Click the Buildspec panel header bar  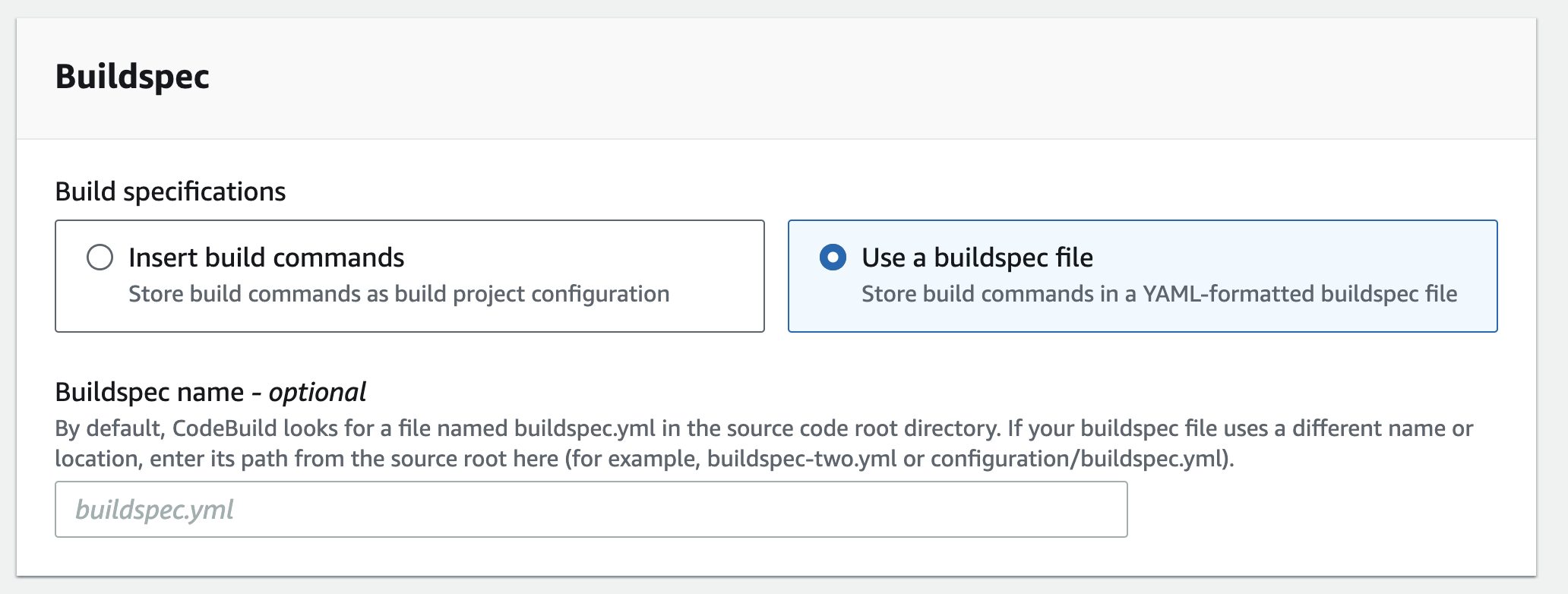(x=836, y=77)
